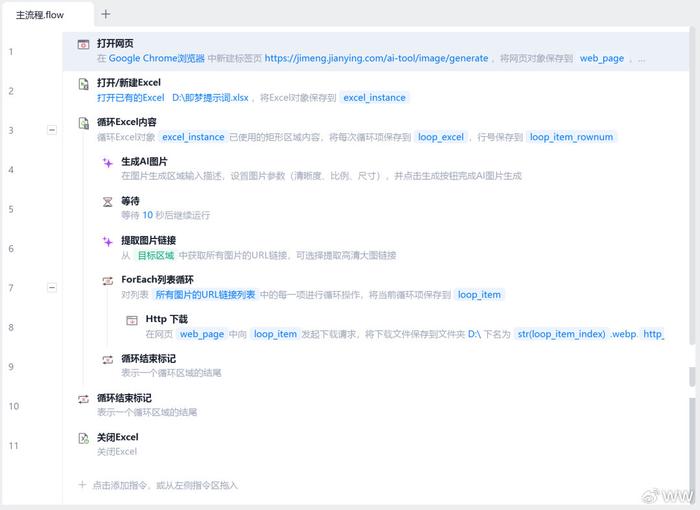
Task: Click the 打开/新建Excel step icon
Action: (83, 84)
